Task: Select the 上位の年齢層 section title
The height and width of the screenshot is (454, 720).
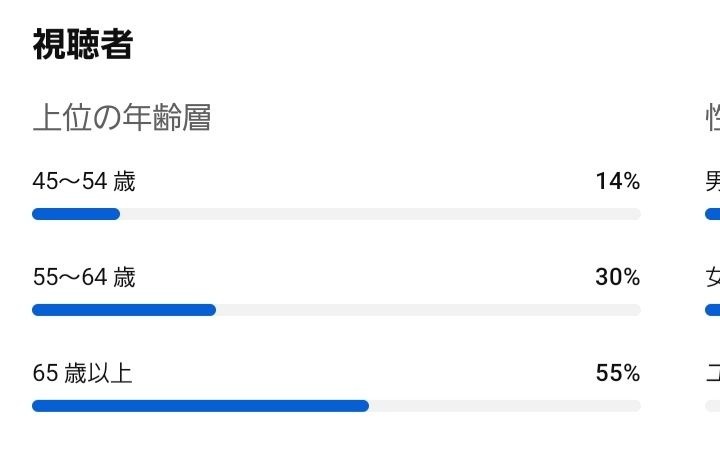Action: pos(121,118)
